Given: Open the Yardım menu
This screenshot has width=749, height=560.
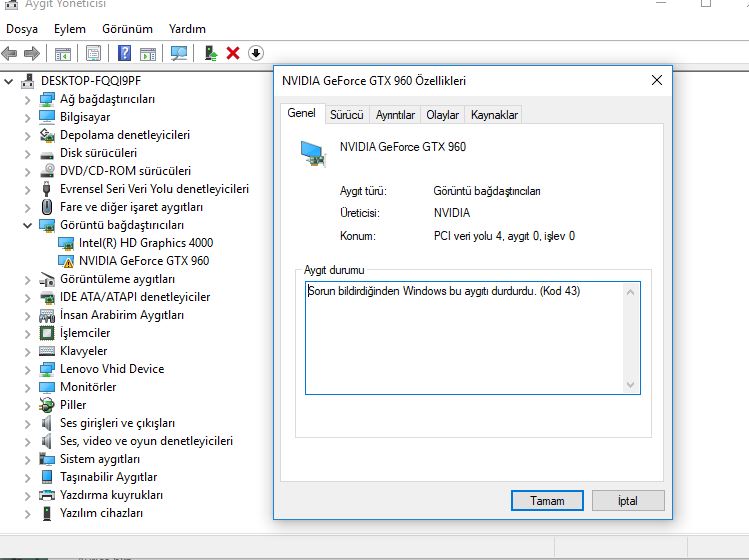Looking at the screenshot, I should [187, 29].
